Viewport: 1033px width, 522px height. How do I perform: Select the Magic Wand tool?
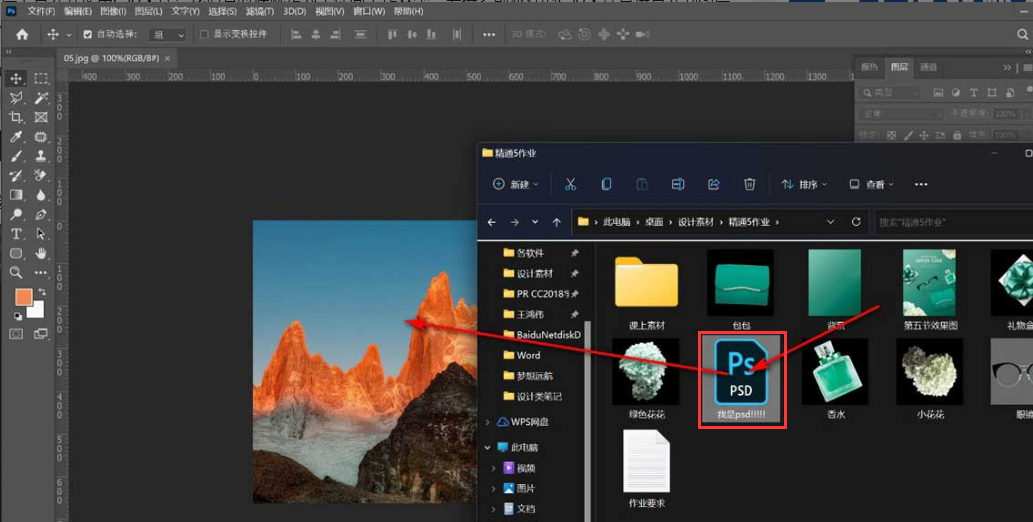pyautogui.click(x=41, y=98)
